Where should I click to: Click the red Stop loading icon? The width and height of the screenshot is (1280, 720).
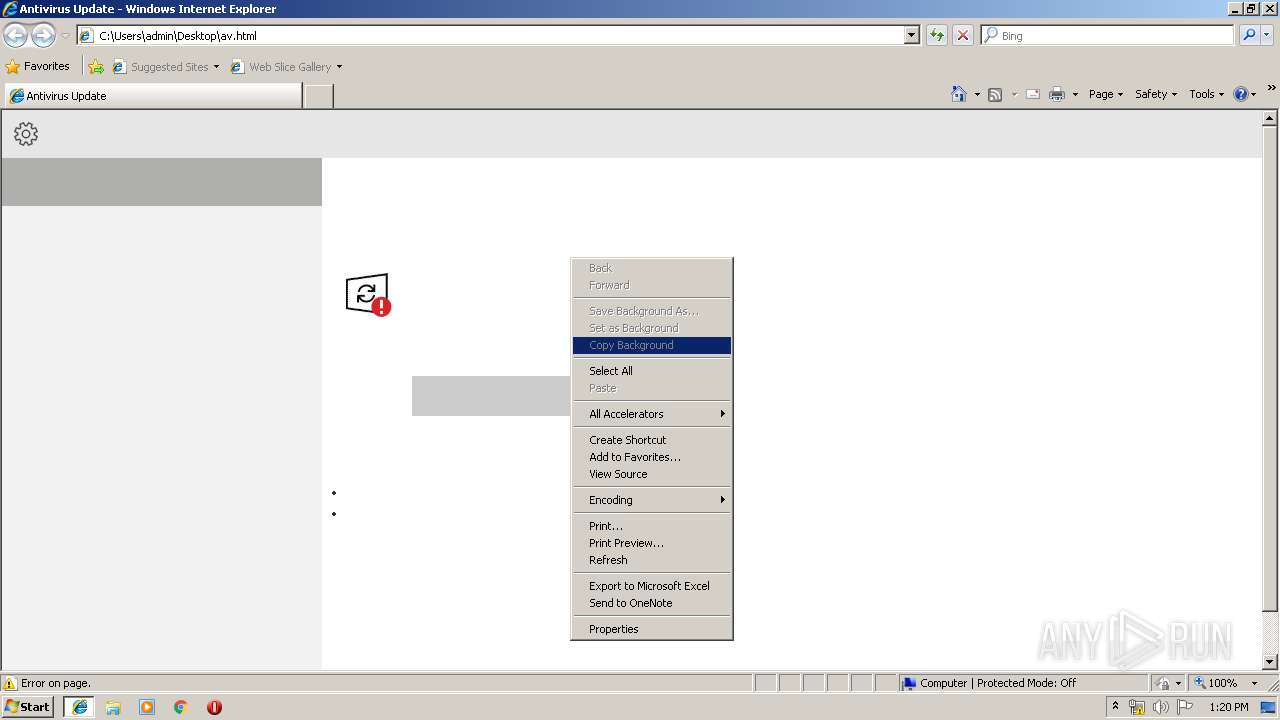coord(963,35)
